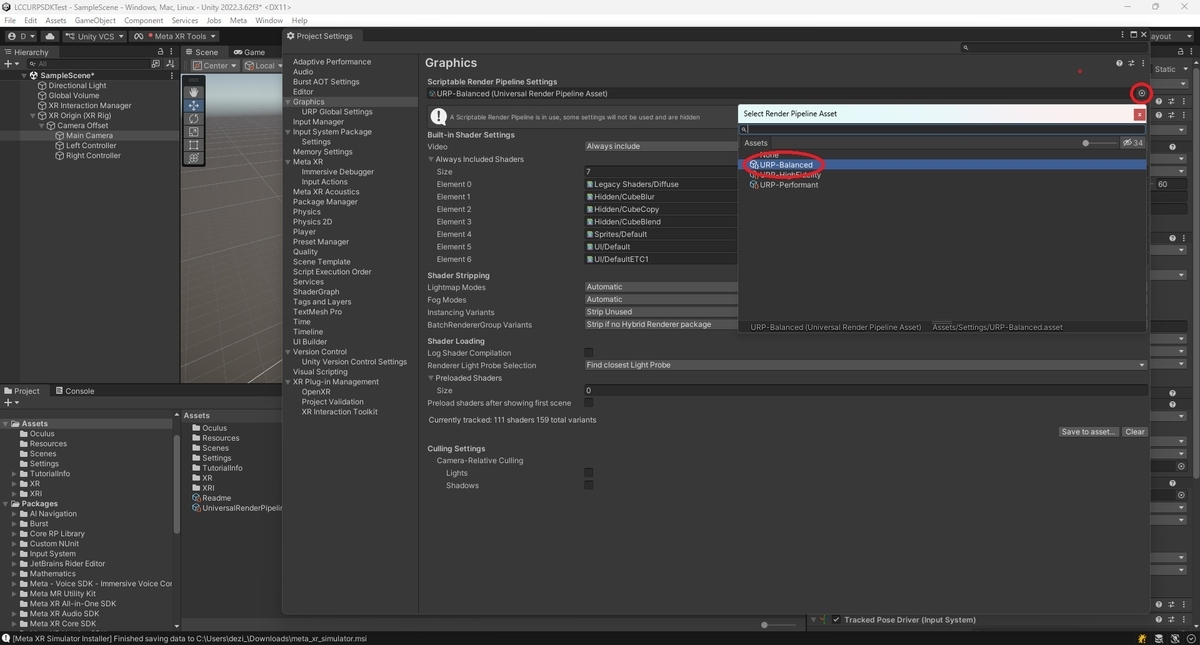This screenshot has height=645, width=1200.
Task: Select URP Global Settings in the sidebar
Action: click(337, 112)
